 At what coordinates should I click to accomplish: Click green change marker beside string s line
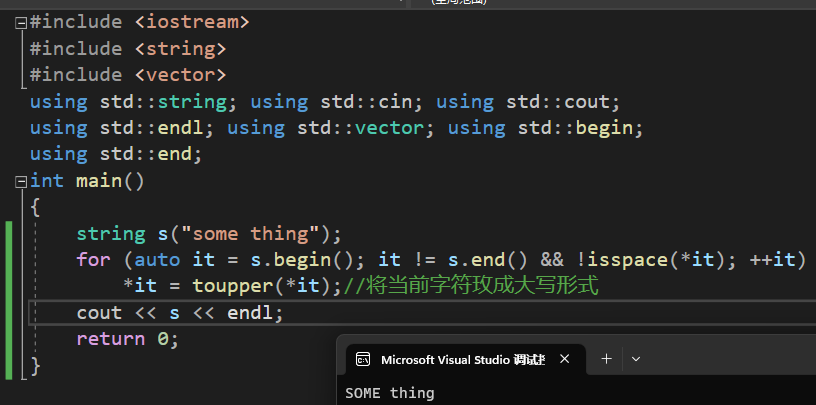point(9,234)
